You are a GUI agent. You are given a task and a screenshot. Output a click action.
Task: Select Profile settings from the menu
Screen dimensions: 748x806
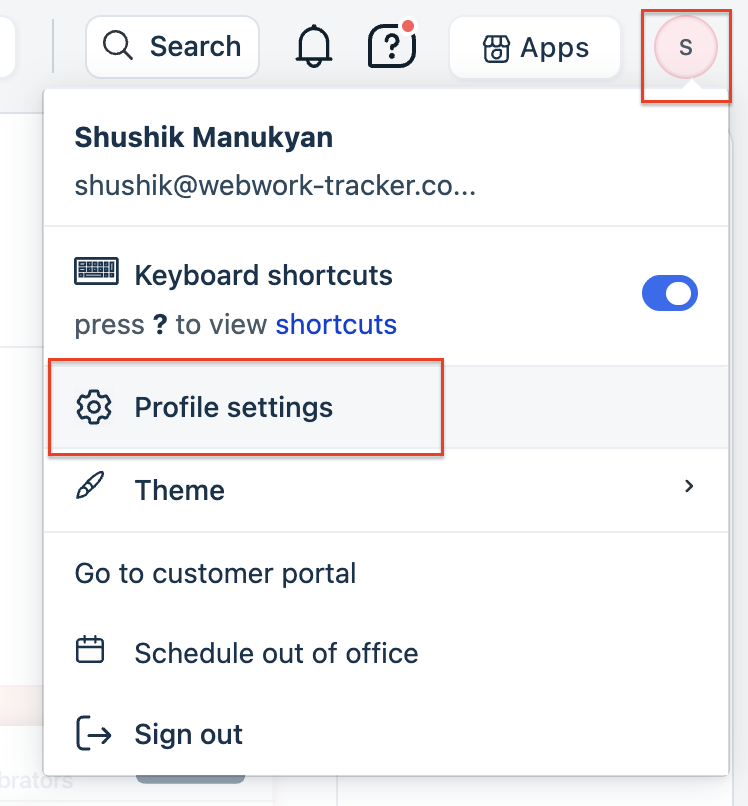[386, 407]
